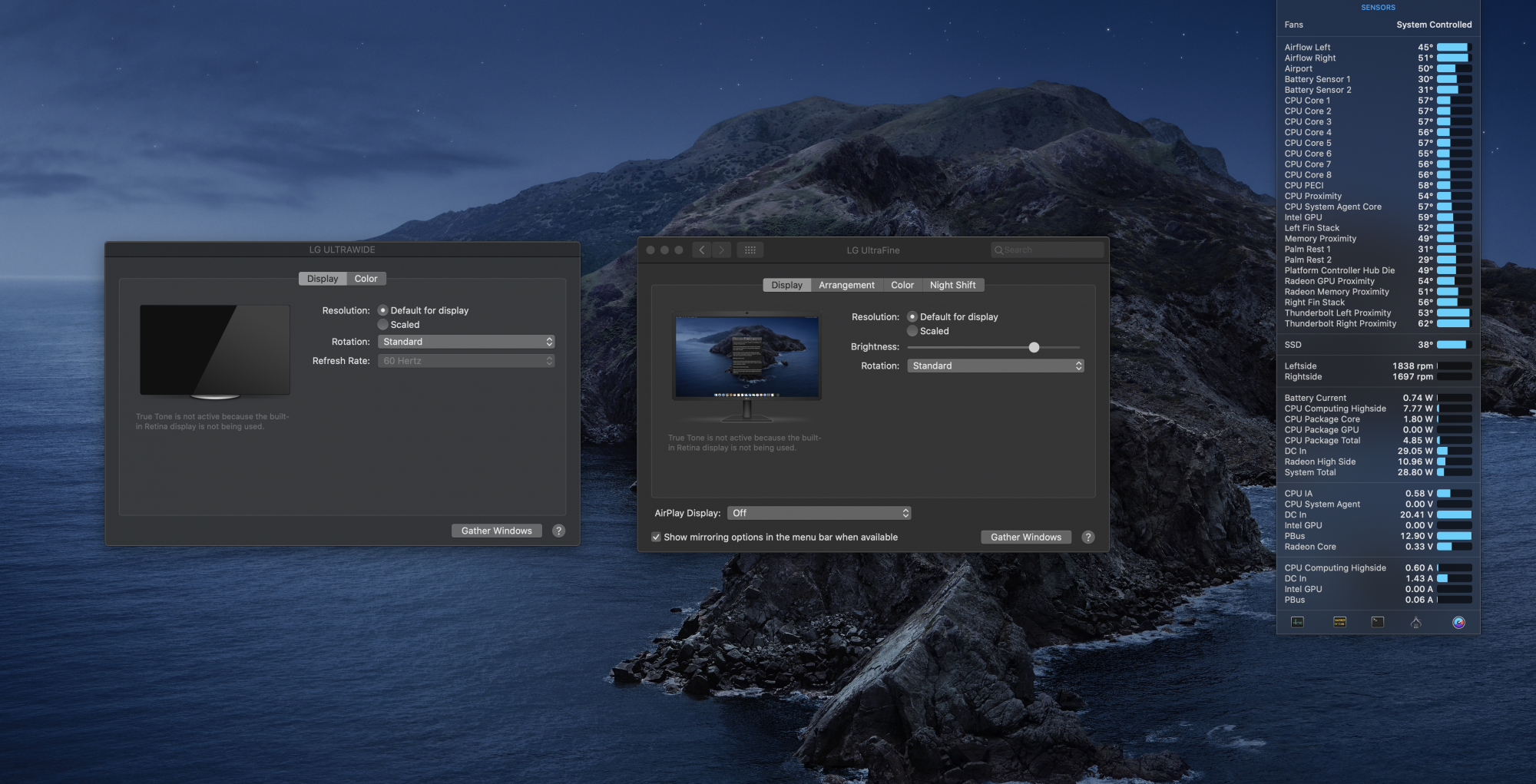Image resolution: width=1536 pixels, height=784 pixels.
Task: Click the CPU IA voltage row
Action: click(x=1378, y=494)
